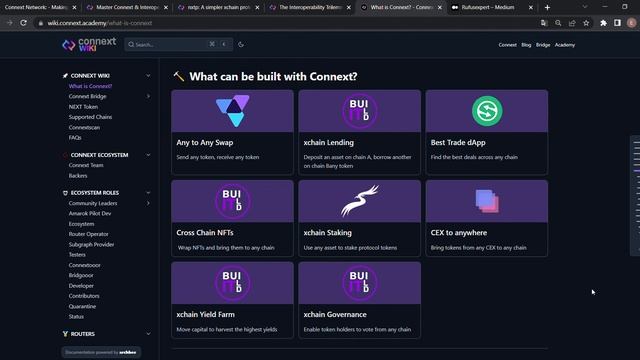
Task: Open the xchain Lending card title
Action: pos(329,142)
